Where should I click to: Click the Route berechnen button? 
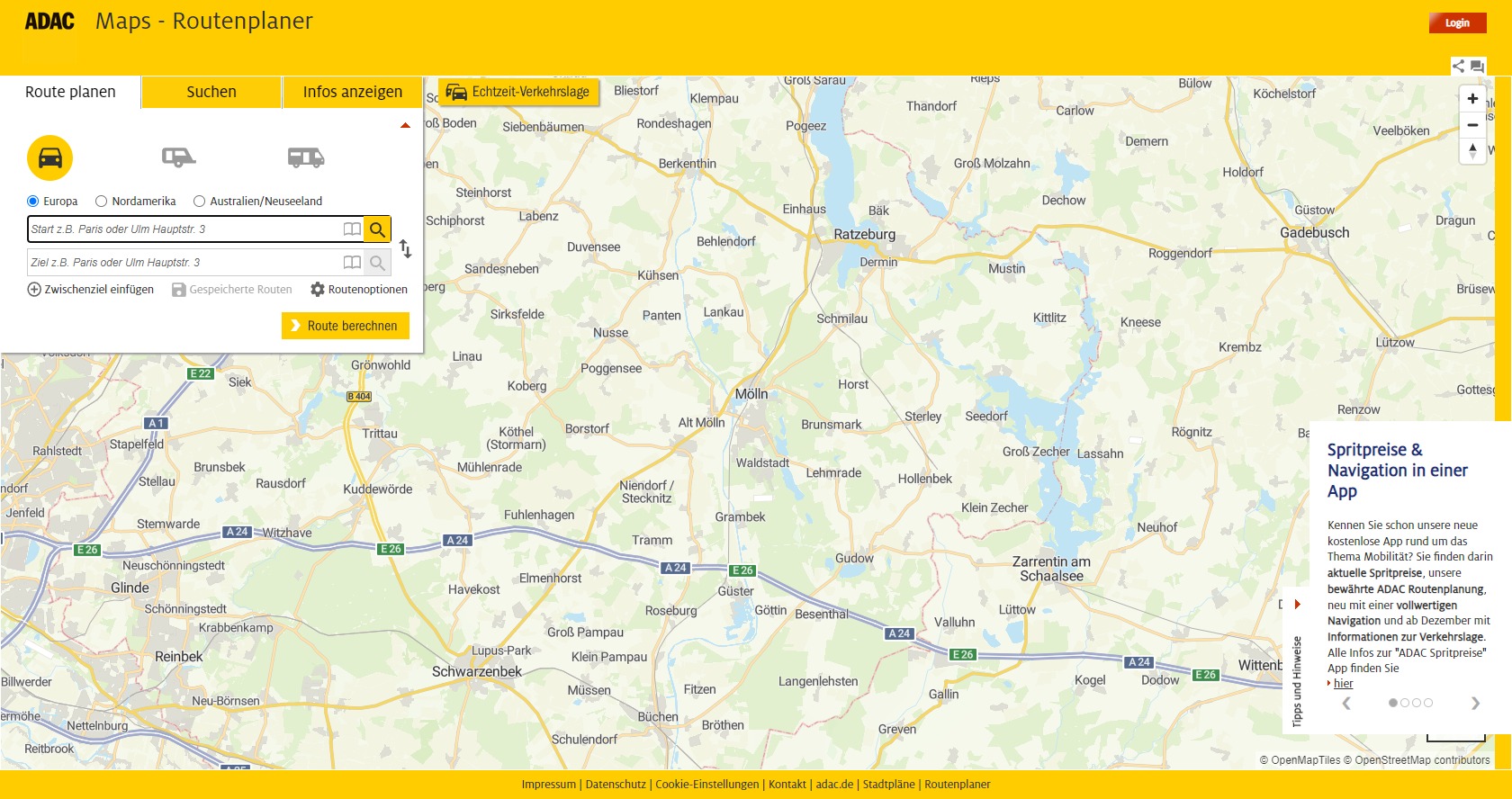tap(346, 326)
